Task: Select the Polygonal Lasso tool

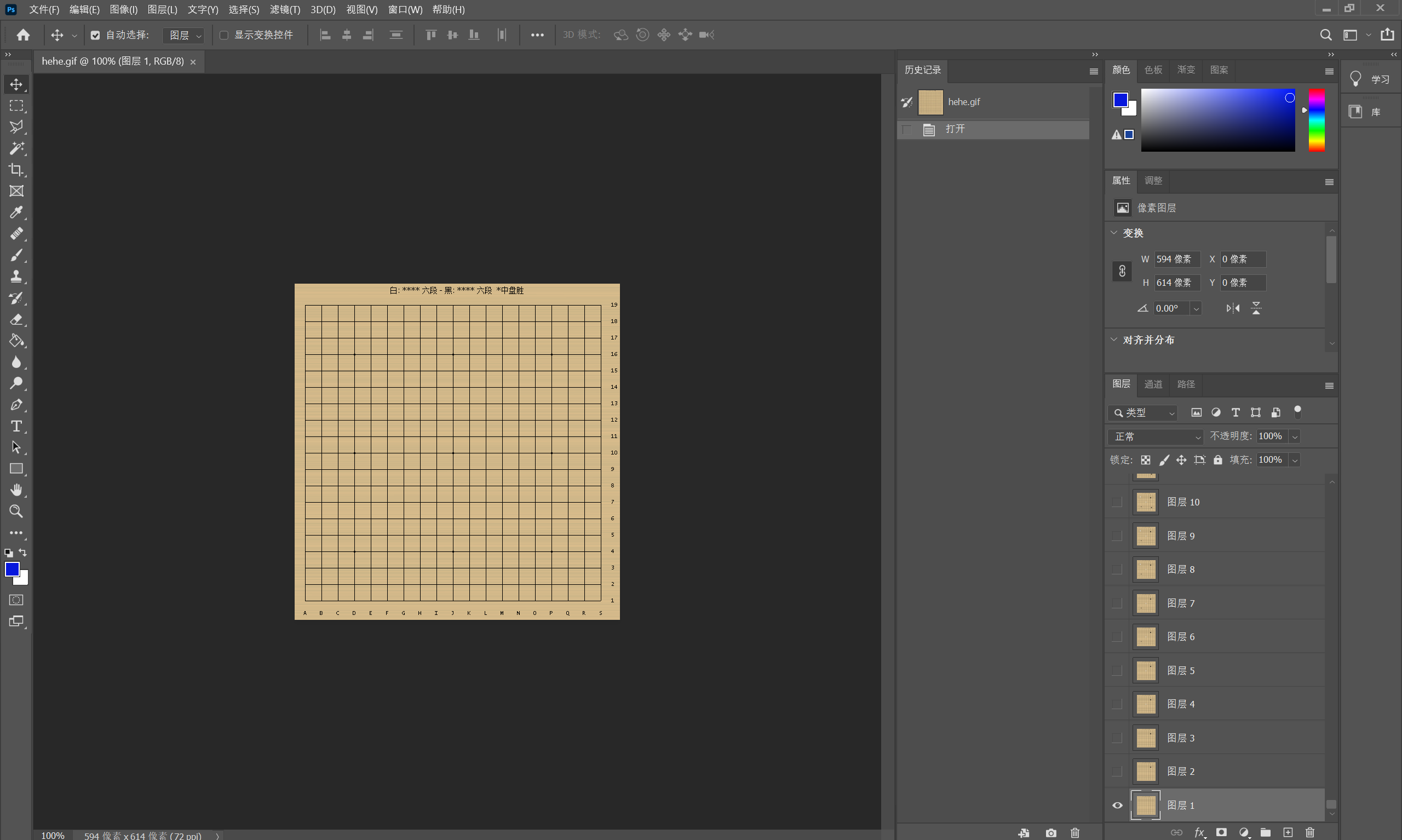Action: click(16, 127)
